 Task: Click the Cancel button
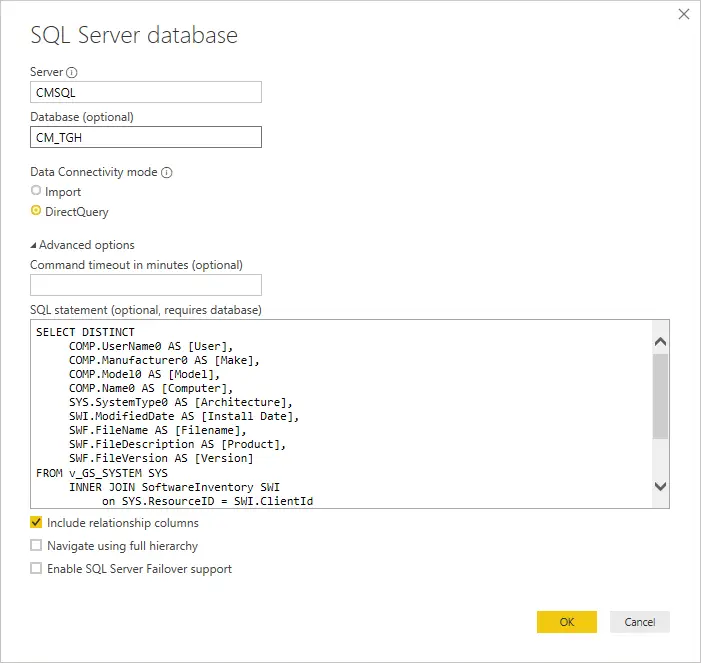pos(640,622)
